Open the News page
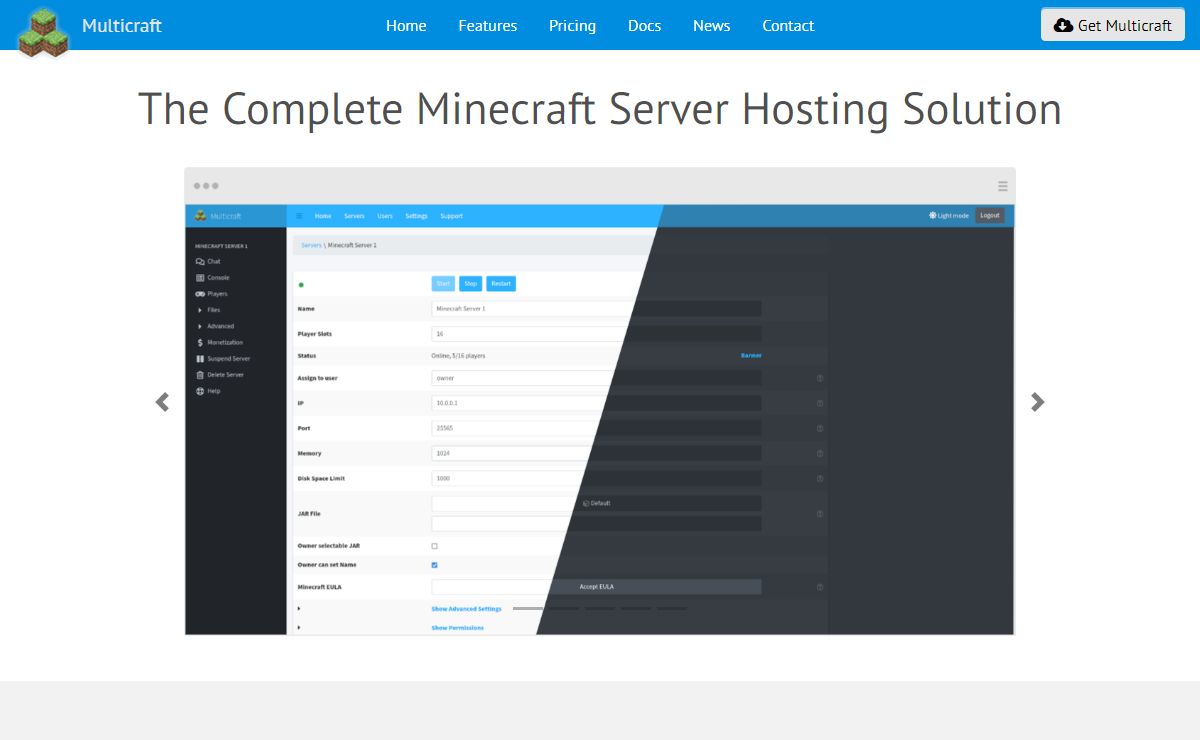 711,25
